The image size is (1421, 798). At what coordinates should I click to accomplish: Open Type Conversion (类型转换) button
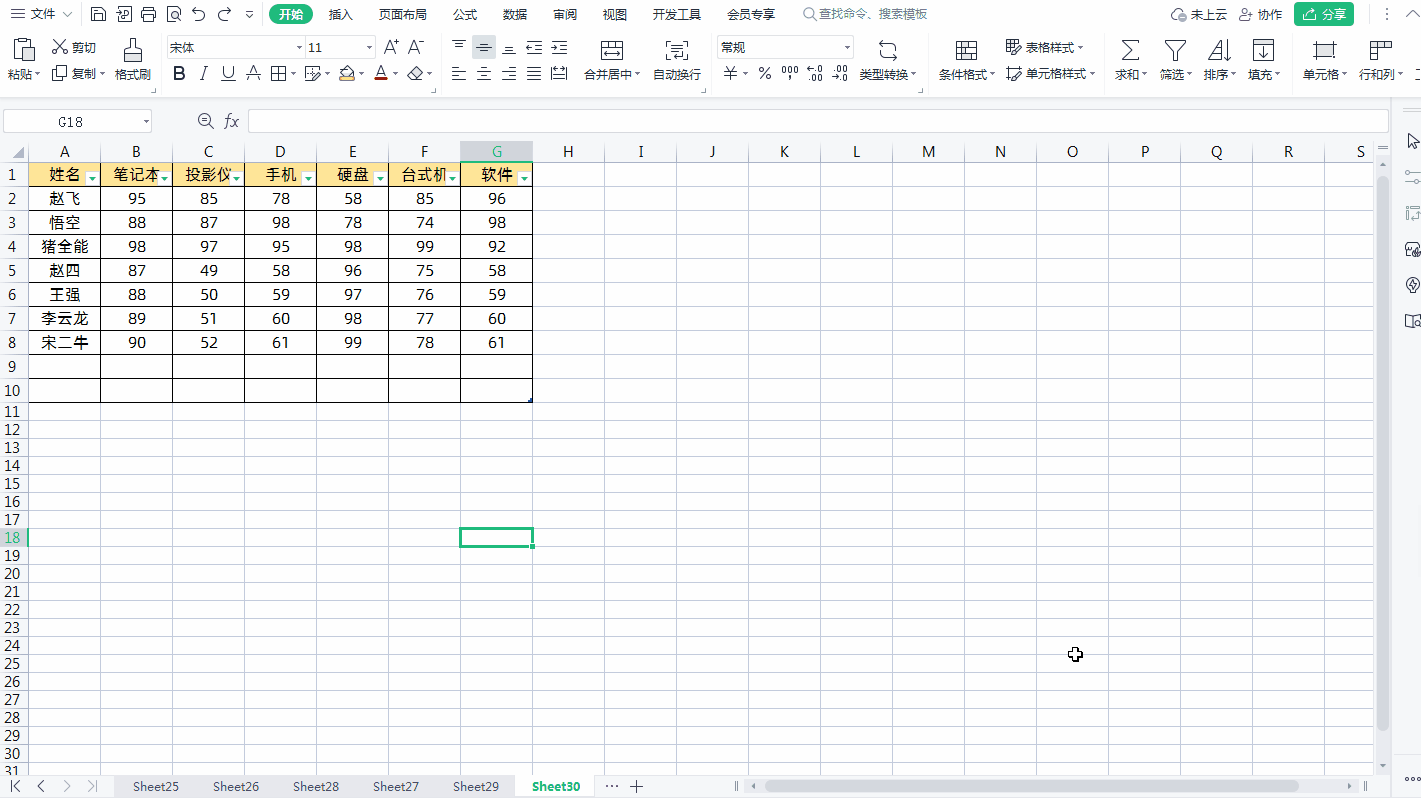click(x=888, y=60)
